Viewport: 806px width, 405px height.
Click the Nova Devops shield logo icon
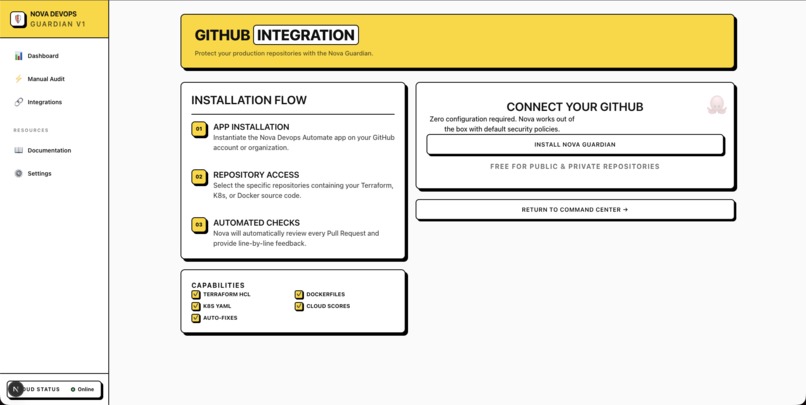coord(18,19)
